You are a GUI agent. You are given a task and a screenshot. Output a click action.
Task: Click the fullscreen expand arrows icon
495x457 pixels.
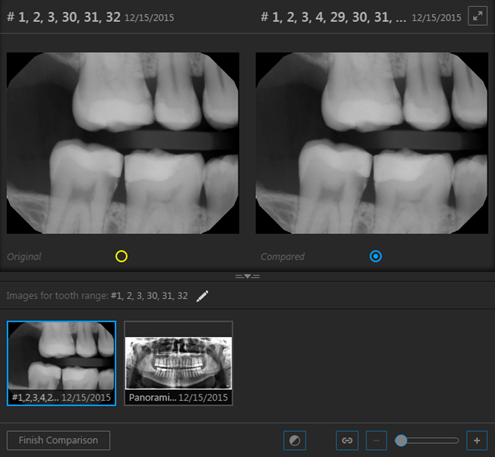[x=478, y=16]
